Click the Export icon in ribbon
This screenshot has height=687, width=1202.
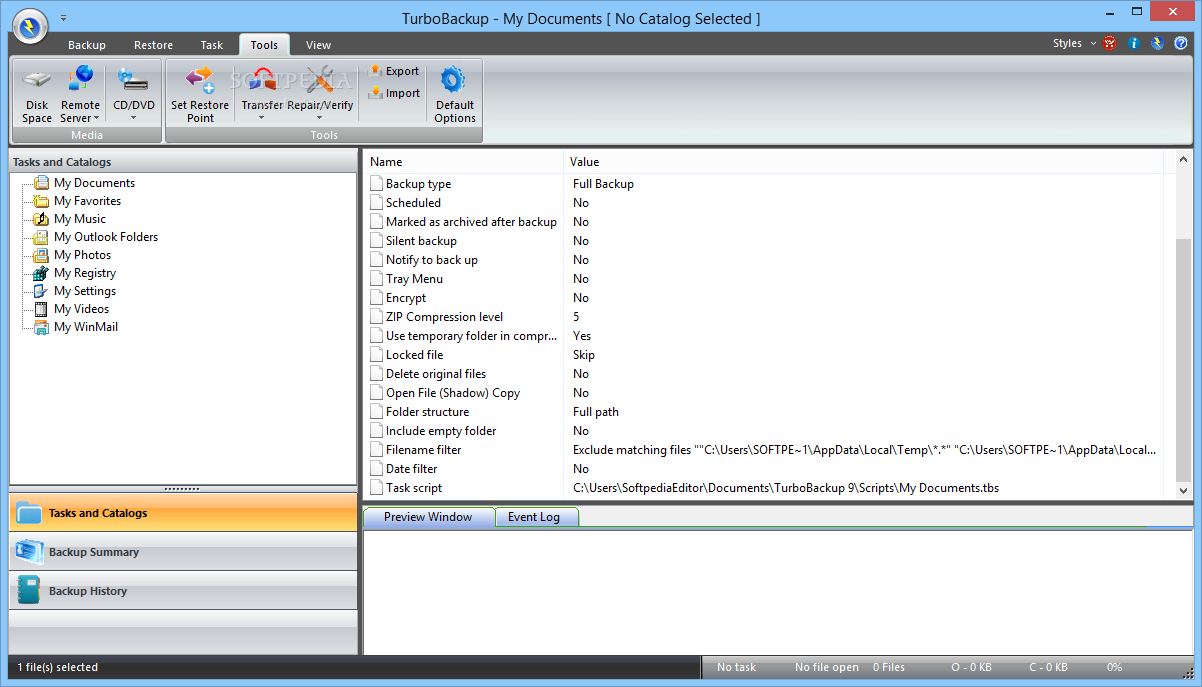pos(375,71)
